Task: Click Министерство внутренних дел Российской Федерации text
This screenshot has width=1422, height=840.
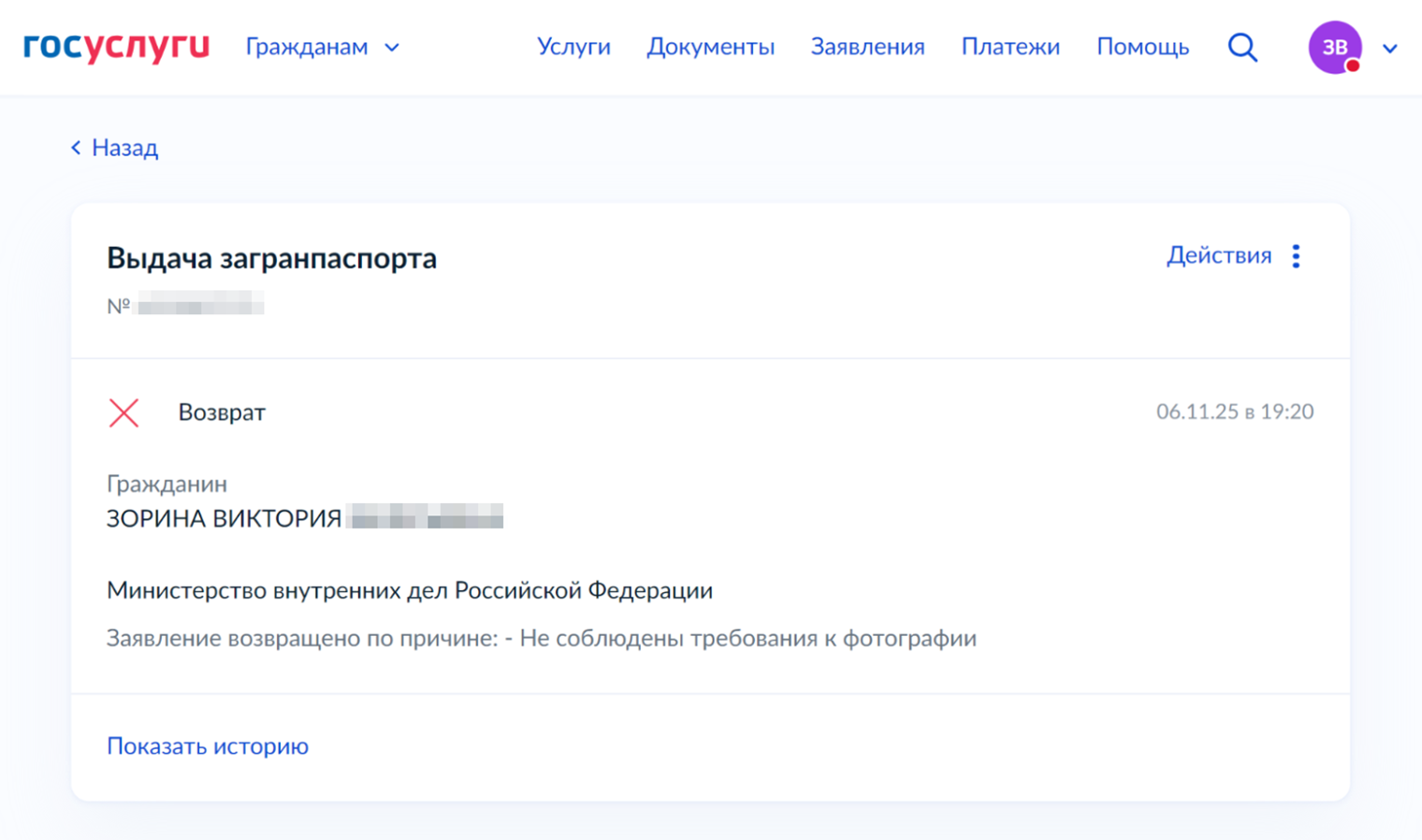Action: pos(410,591)
